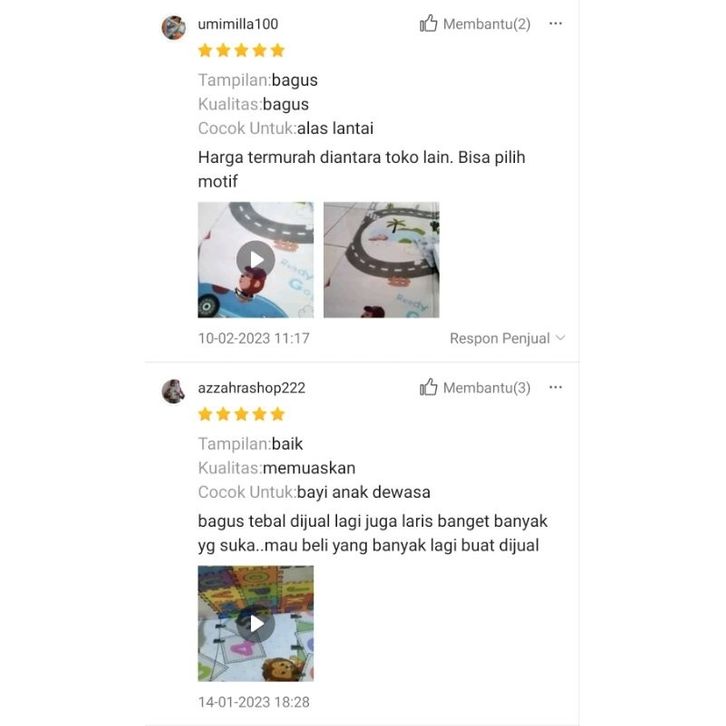Play the car mat review video

pyautogui.click(x=256, y=260)
